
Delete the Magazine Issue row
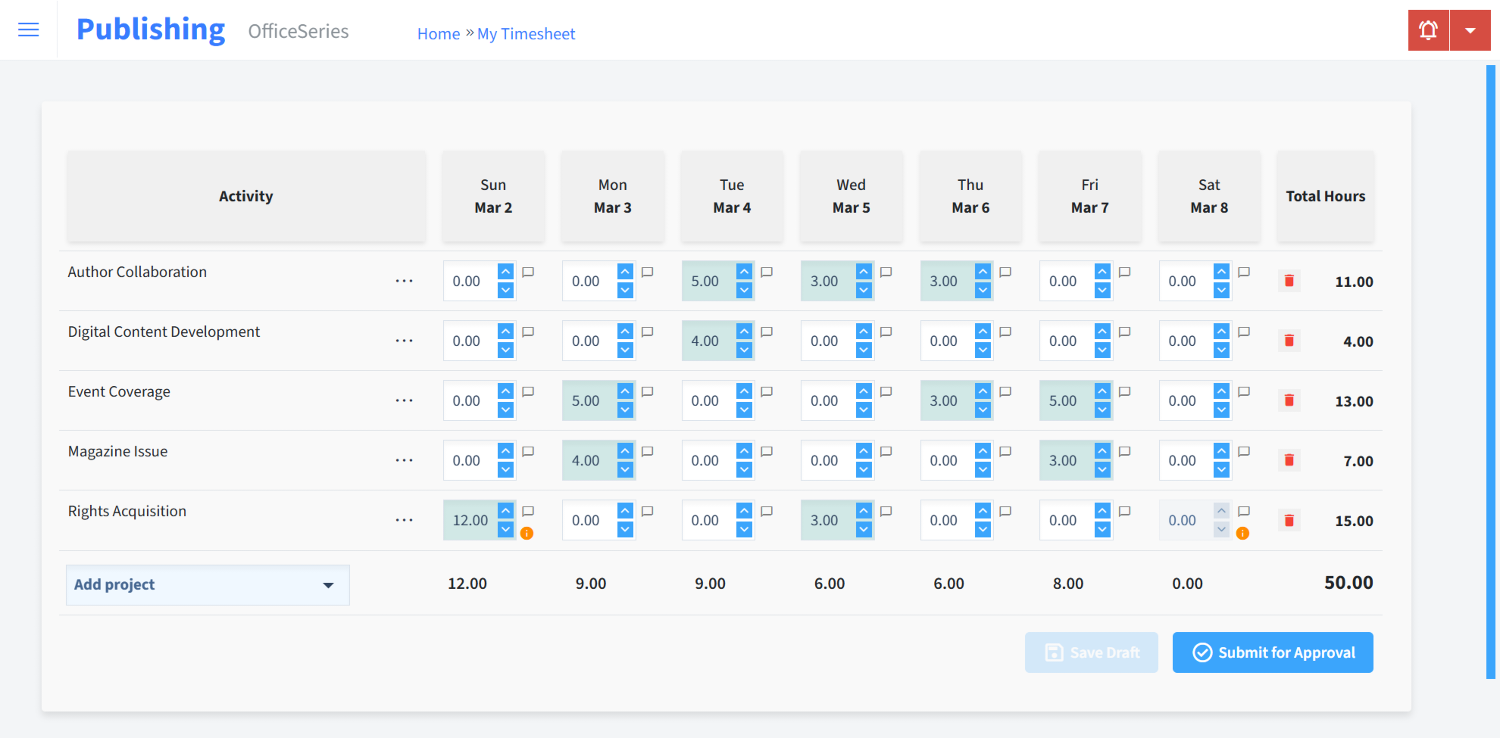click(1288, 460)
